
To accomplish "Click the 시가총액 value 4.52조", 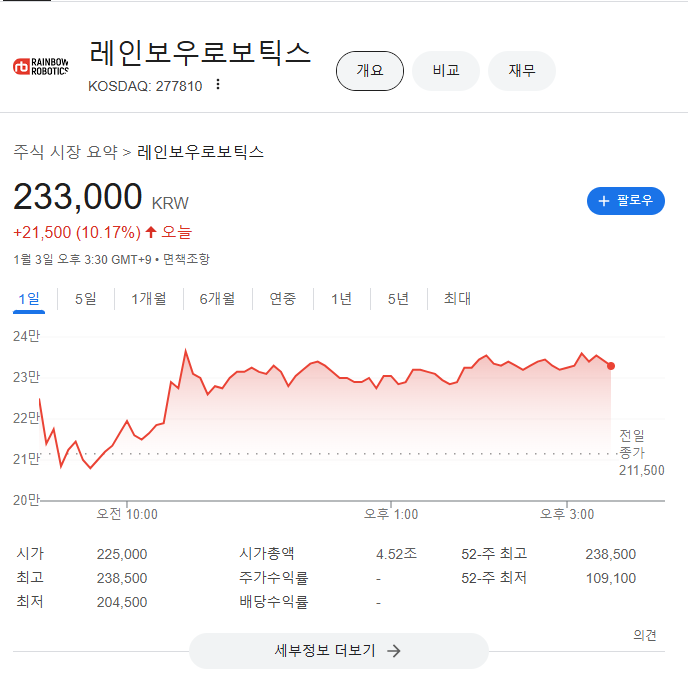I will point(396,554).
